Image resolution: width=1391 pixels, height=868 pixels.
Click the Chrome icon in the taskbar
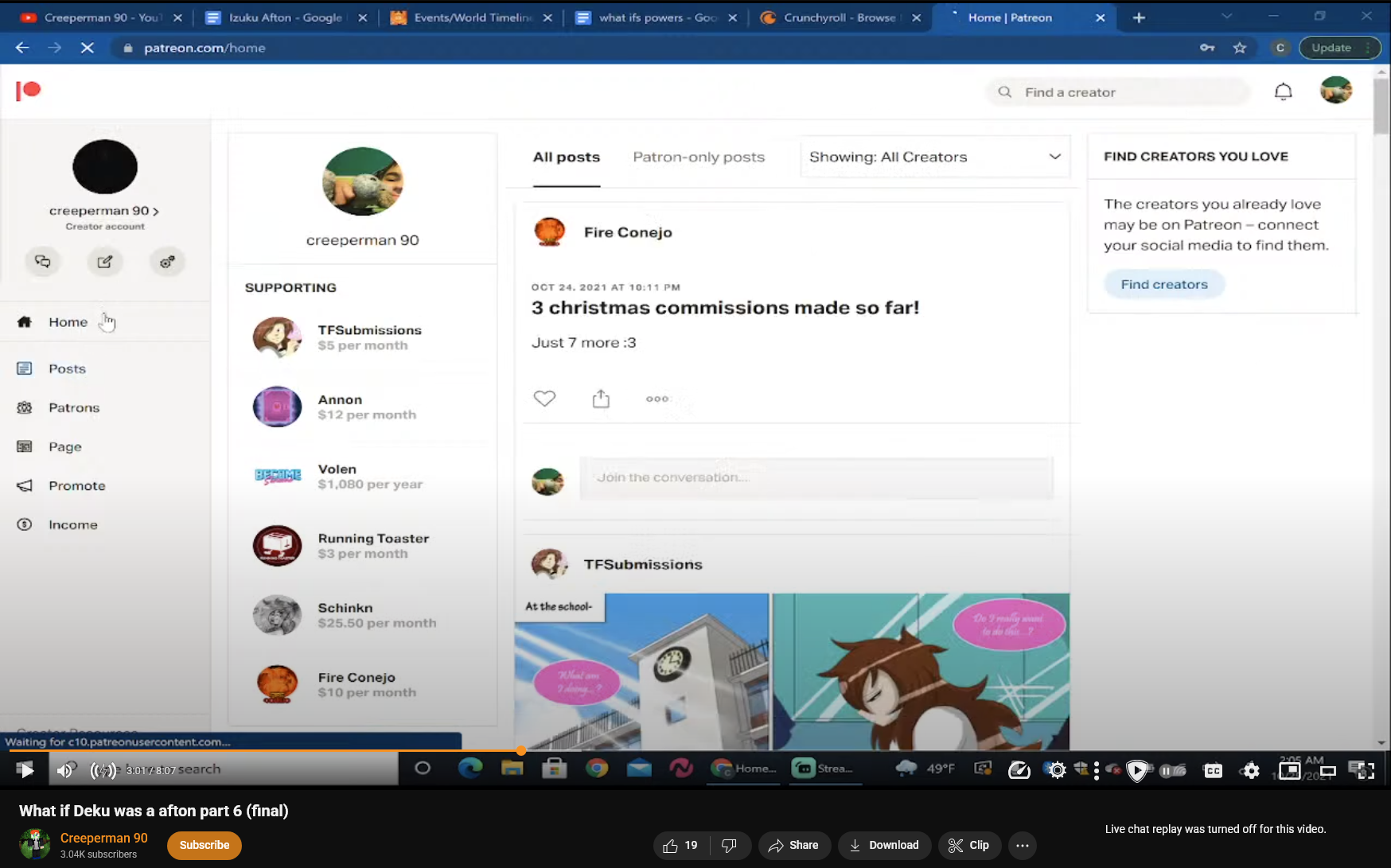point(597,769)
